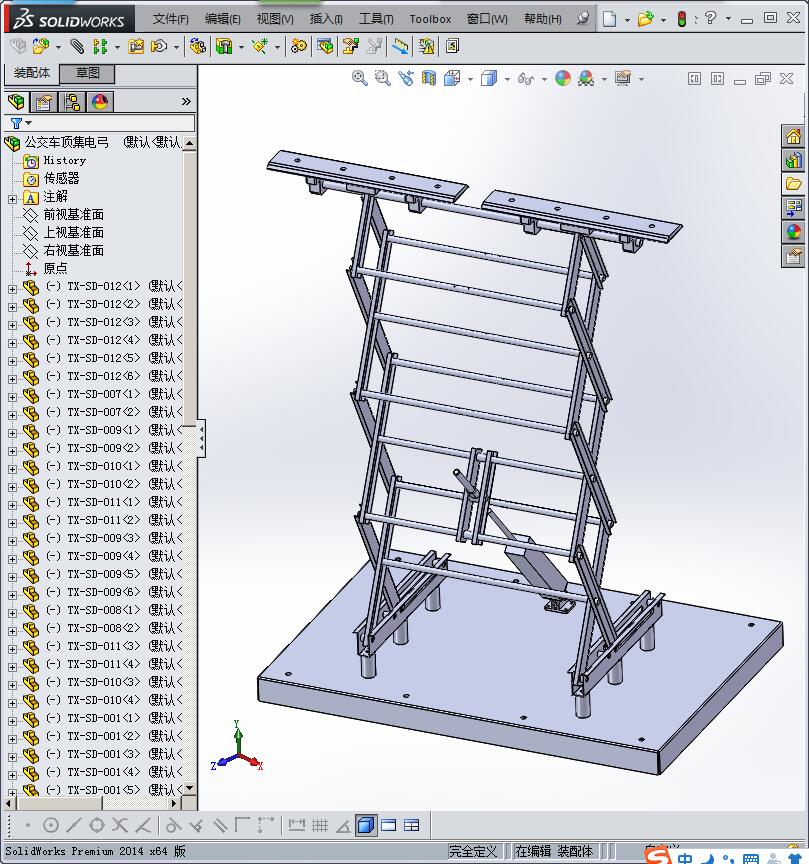809x864 pixels.
Task: Click the Show Hidden Components icon
Action: pos(197,46)
